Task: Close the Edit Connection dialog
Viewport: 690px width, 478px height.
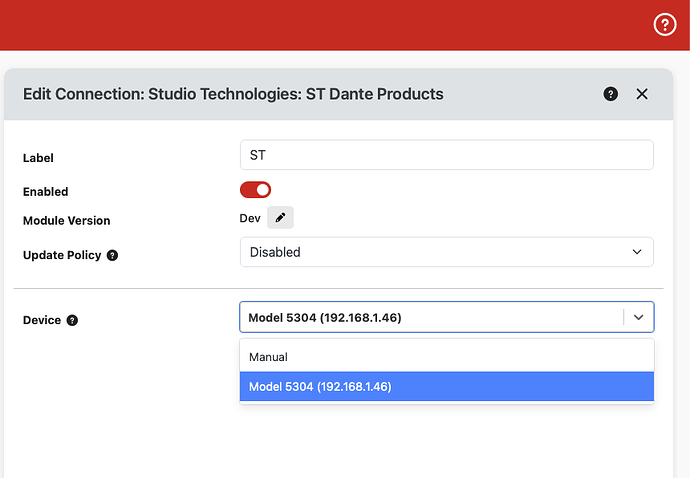Action: 642,94
